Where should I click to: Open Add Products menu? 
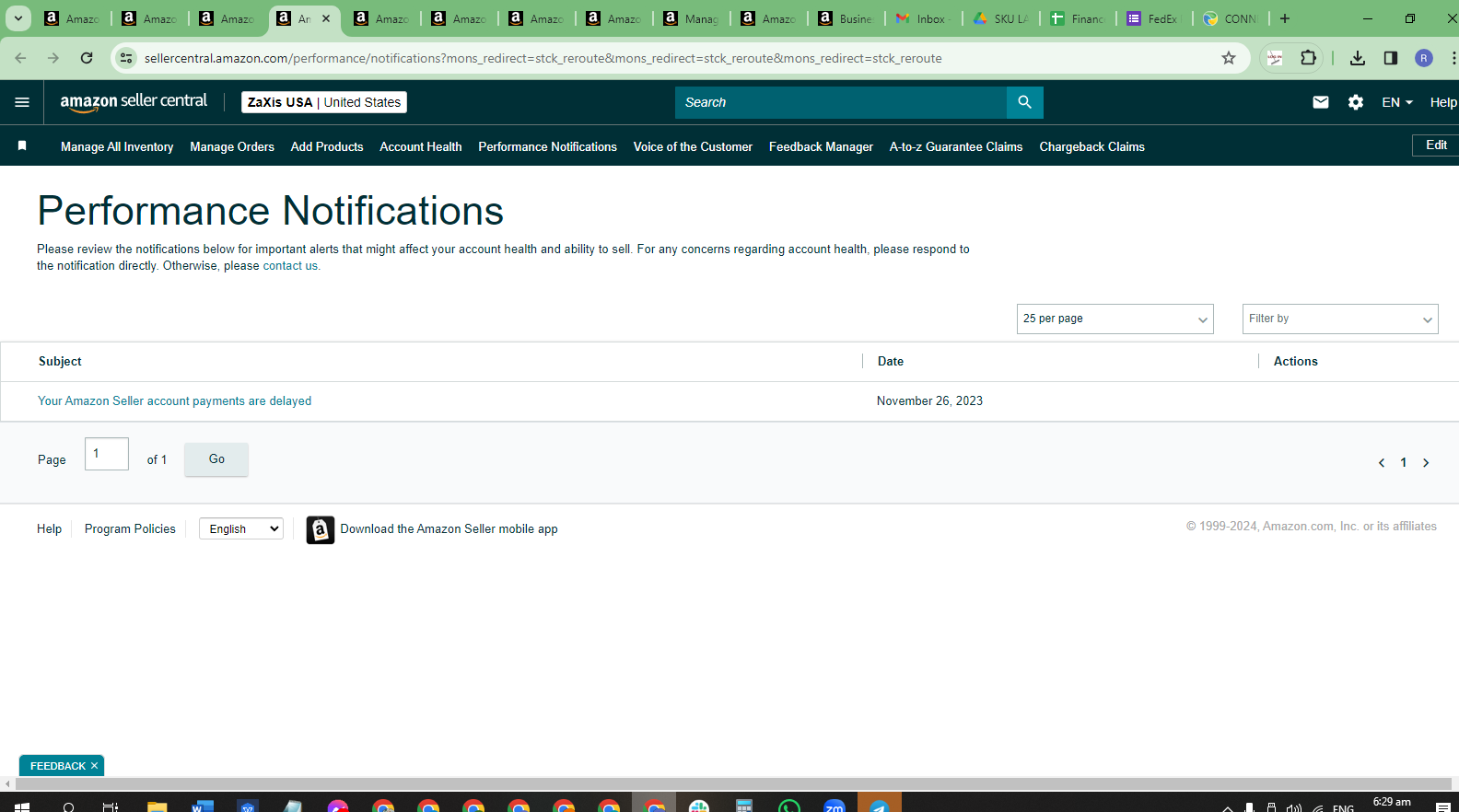[327, 146]
